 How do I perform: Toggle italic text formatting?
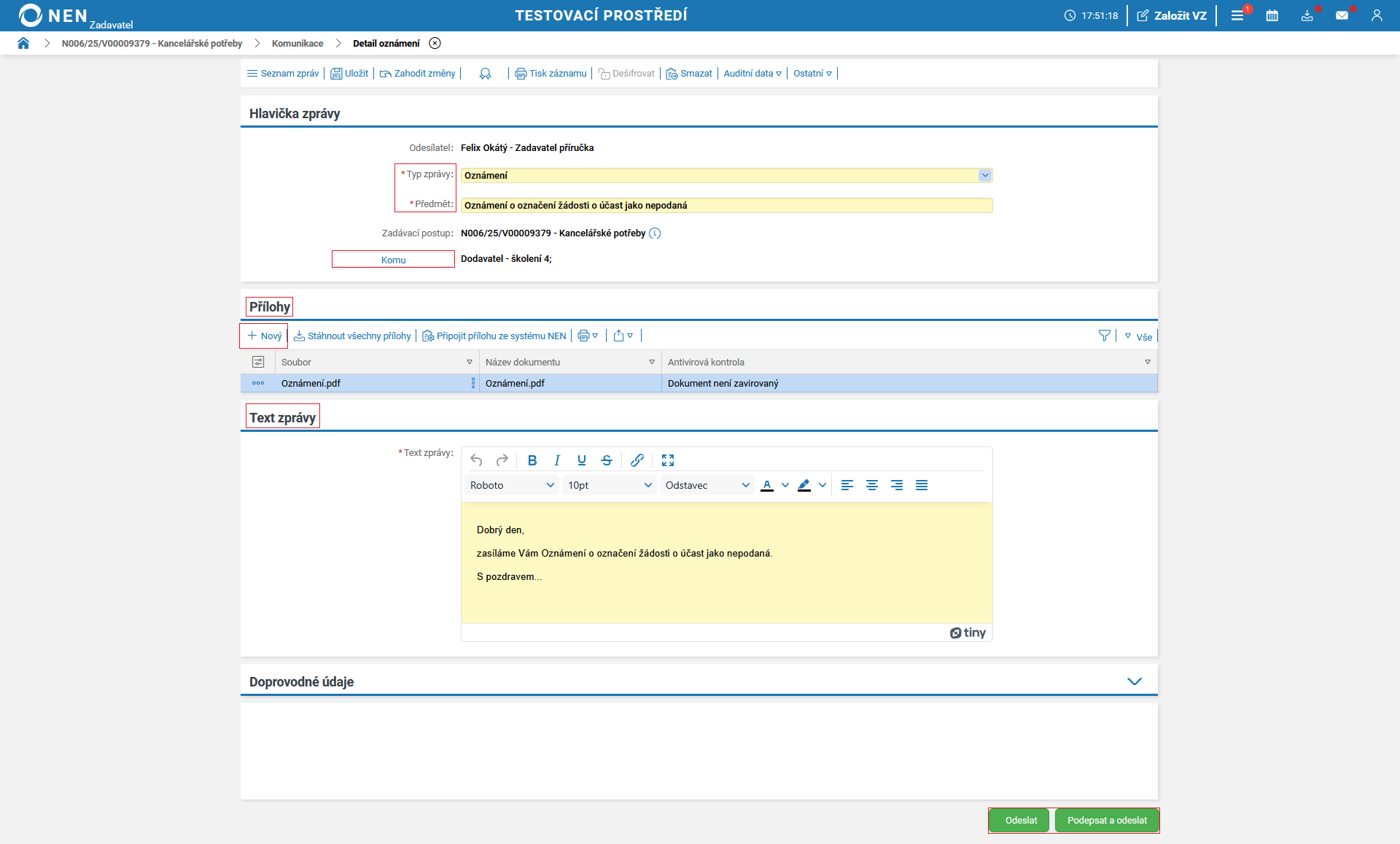tap(556, 460)
